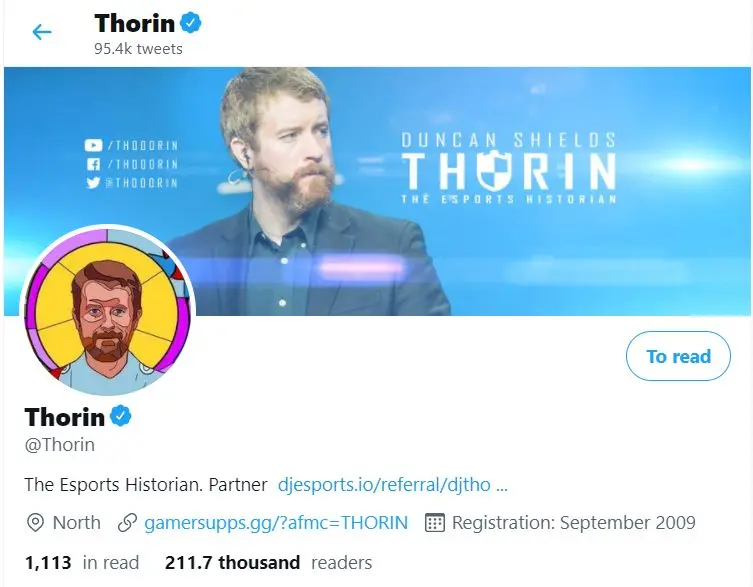Click the Thorin title in header
Viewport: 753px width, 587px height.
click(134, 23)
